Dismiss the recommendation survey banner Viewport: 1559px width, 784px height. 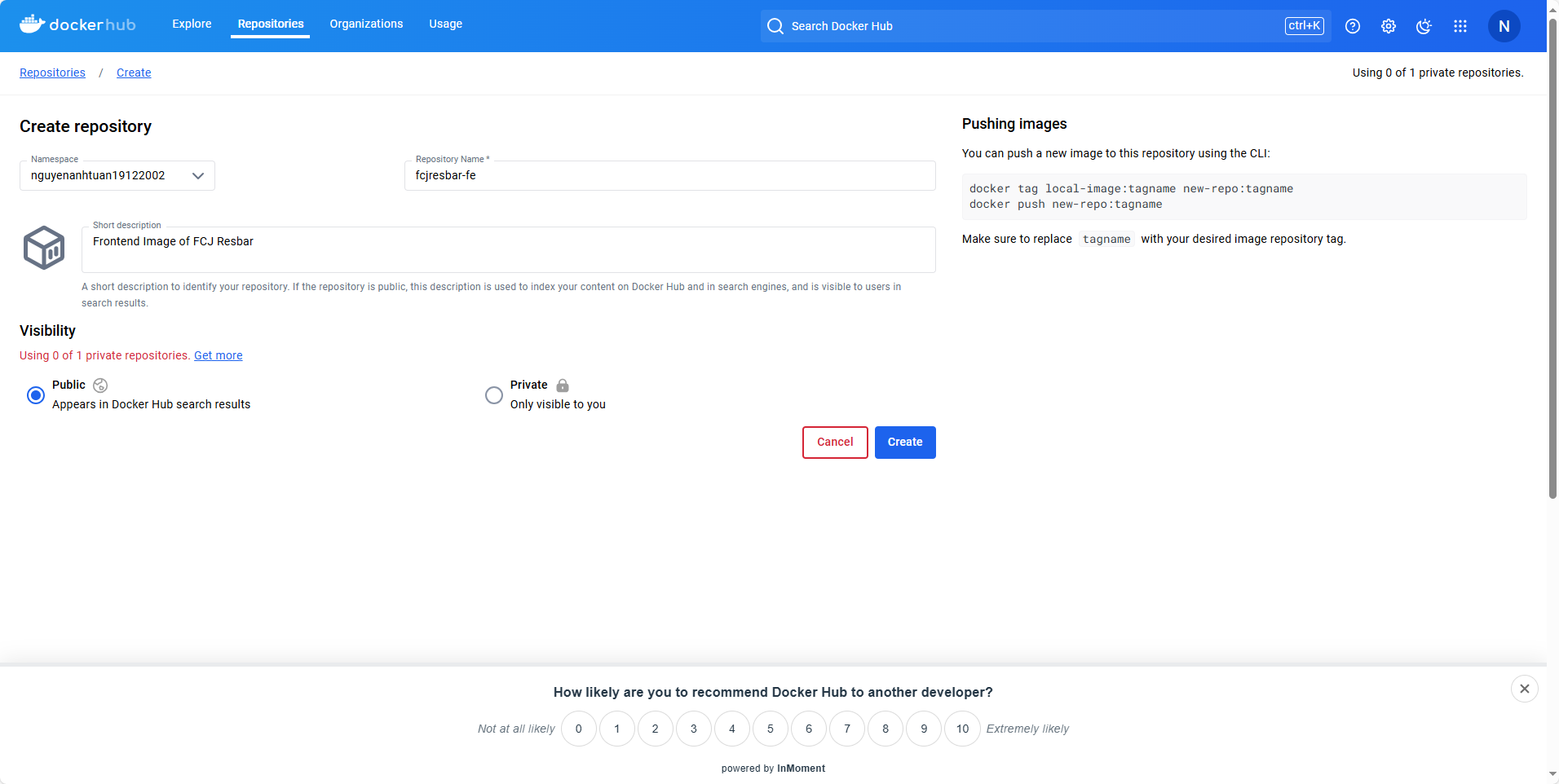tap(1525, 689)
